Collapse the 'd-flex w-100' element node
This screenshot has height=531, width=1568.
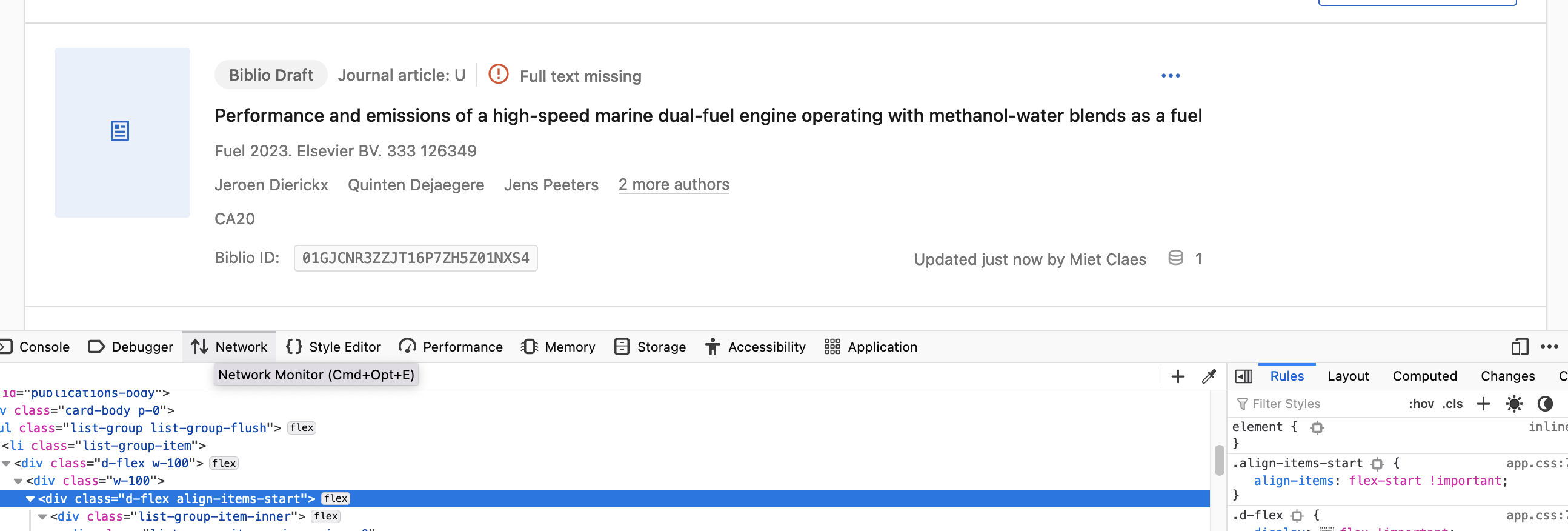(6, 463)
